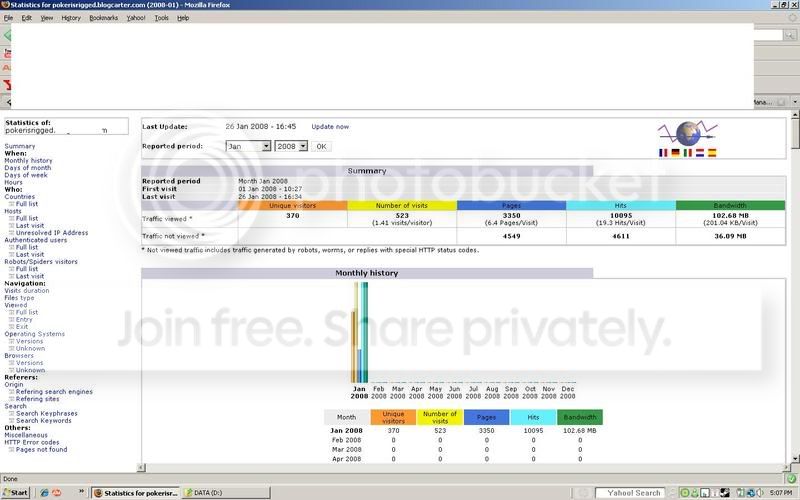Click the Internet Explorer quick launch icon
The image size is (800, 500).
click(44, 493)
